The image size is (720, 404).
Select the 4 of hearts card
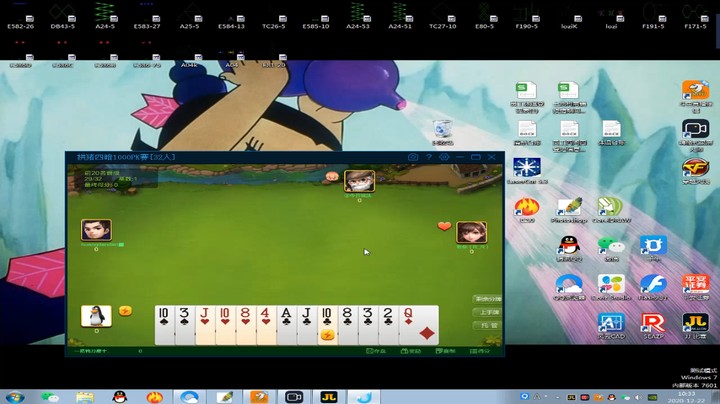tap(266, 325)
